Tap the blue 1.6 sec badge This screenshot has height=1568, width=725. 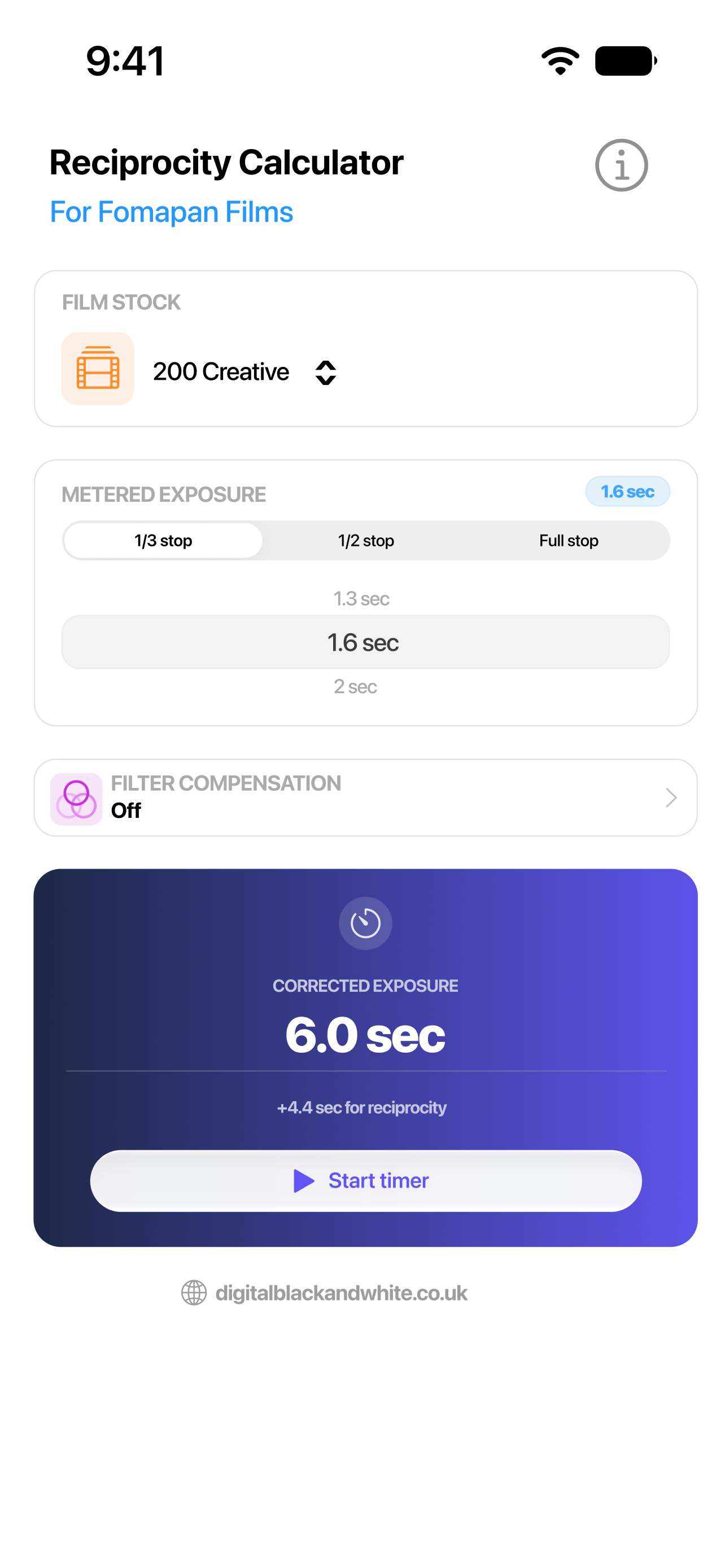pyautogui.click(x=628, y=491)
